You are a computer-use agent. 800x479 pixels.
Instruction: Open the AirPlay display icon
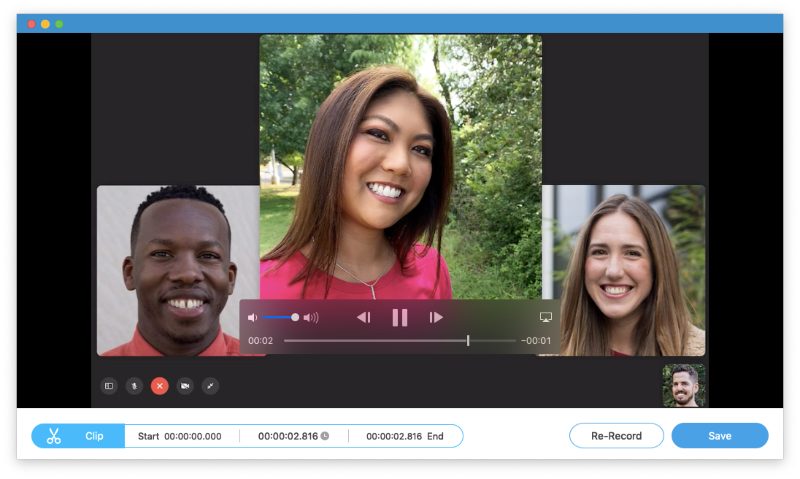[x=545, y=317]
